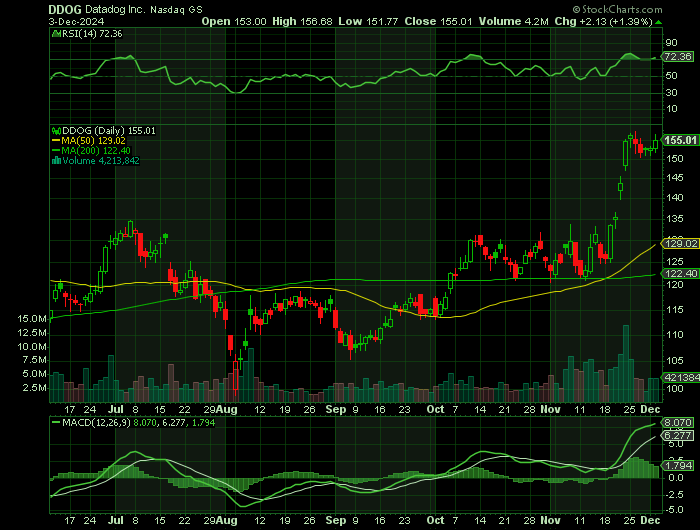Click the 15.0M volume axis label
700x530 pixels.
[x=32, y=319]
